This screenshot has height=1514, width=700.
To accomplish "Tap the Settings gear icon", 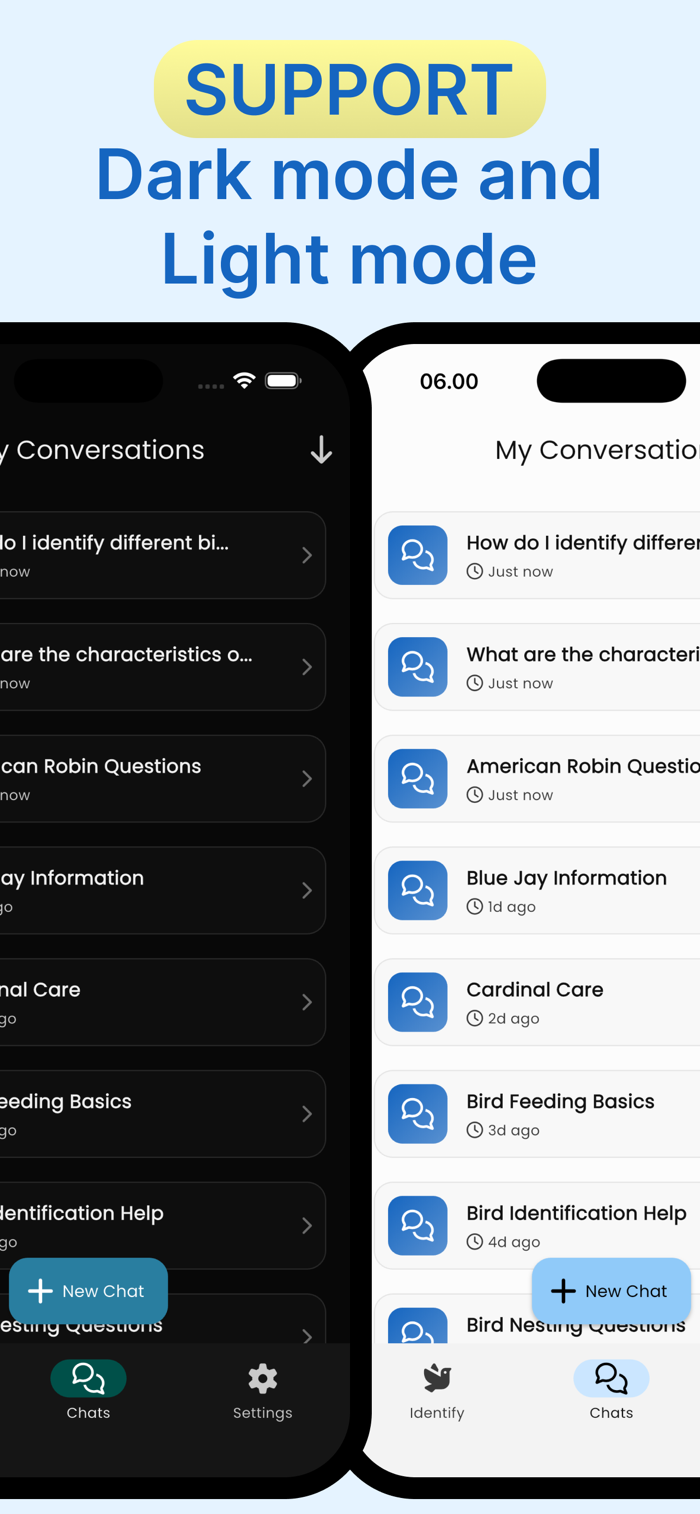I will coord(263,1378).
